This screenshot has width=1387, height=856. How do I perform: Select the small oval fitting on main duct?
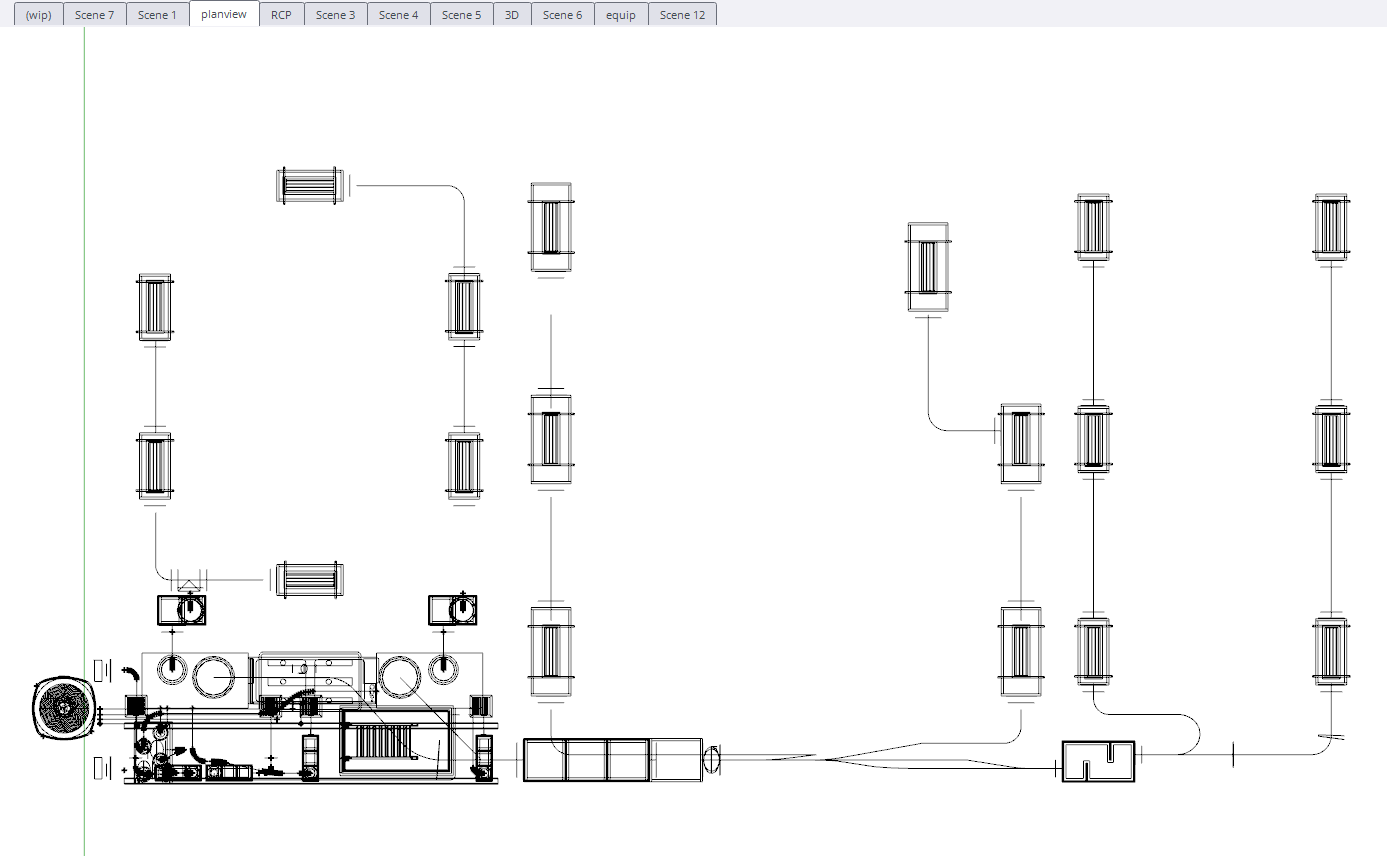point(712,759)
